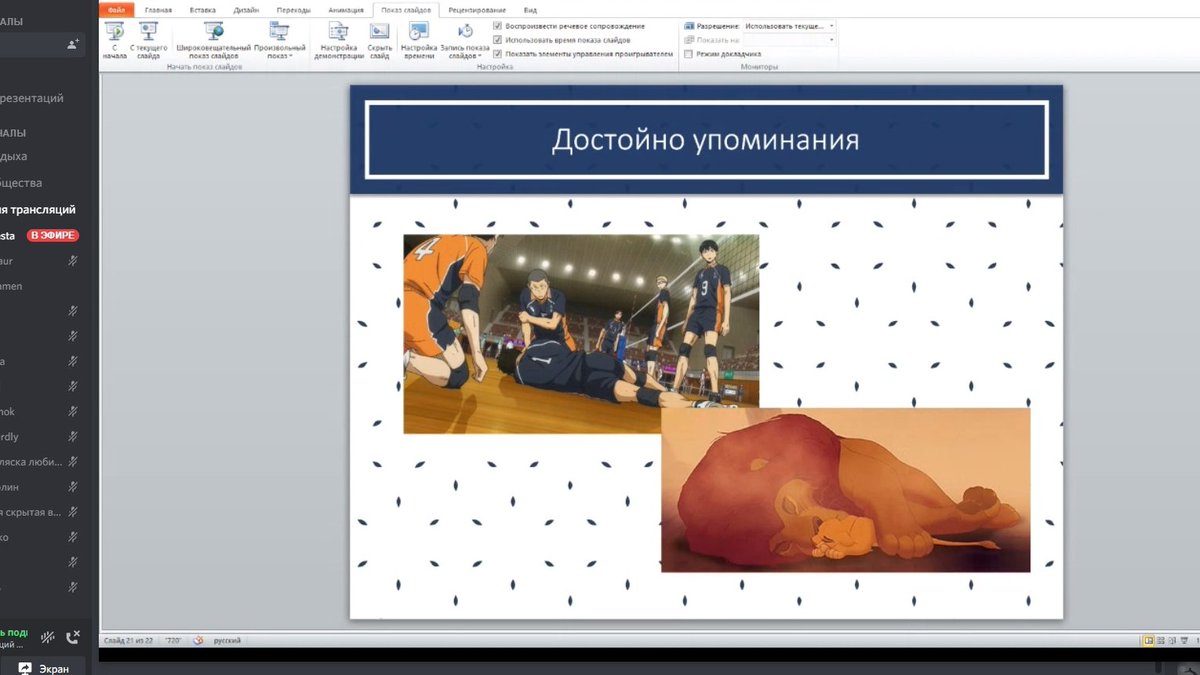
Task: Open Запись показа слайдов dropdown
Action: (465, 40)
